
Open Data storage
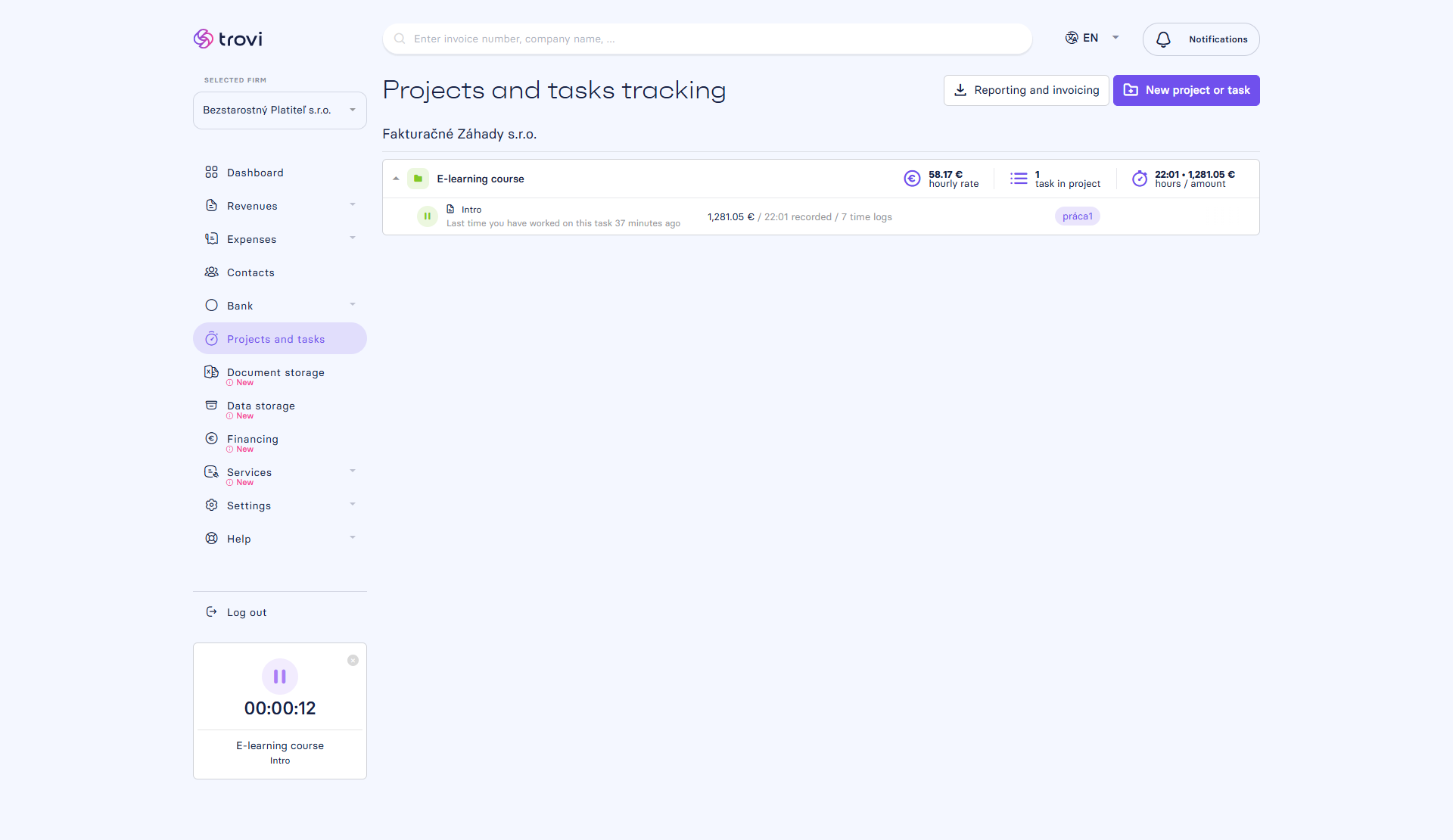point(280,406)
